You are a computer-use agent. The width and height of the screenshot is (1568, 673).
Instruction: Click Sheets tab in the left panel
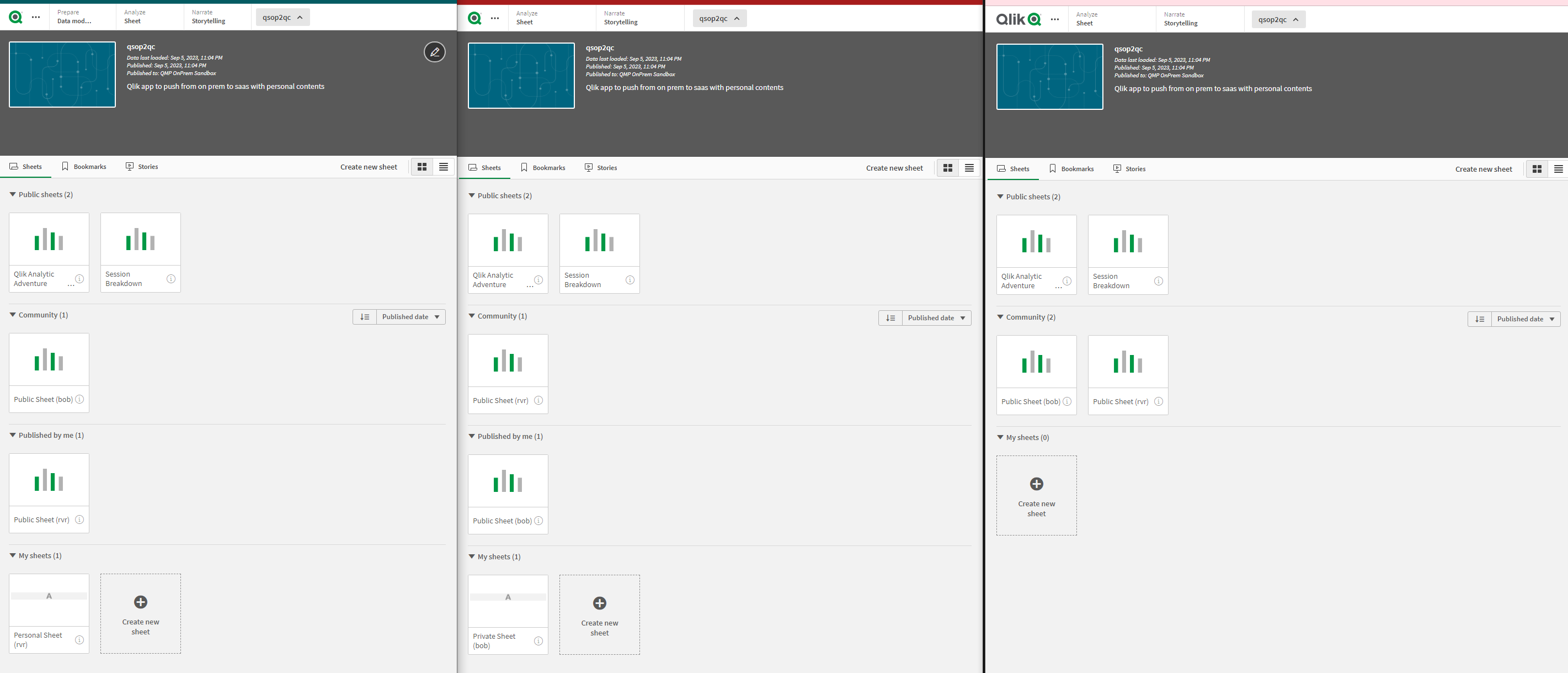point(30,166)
